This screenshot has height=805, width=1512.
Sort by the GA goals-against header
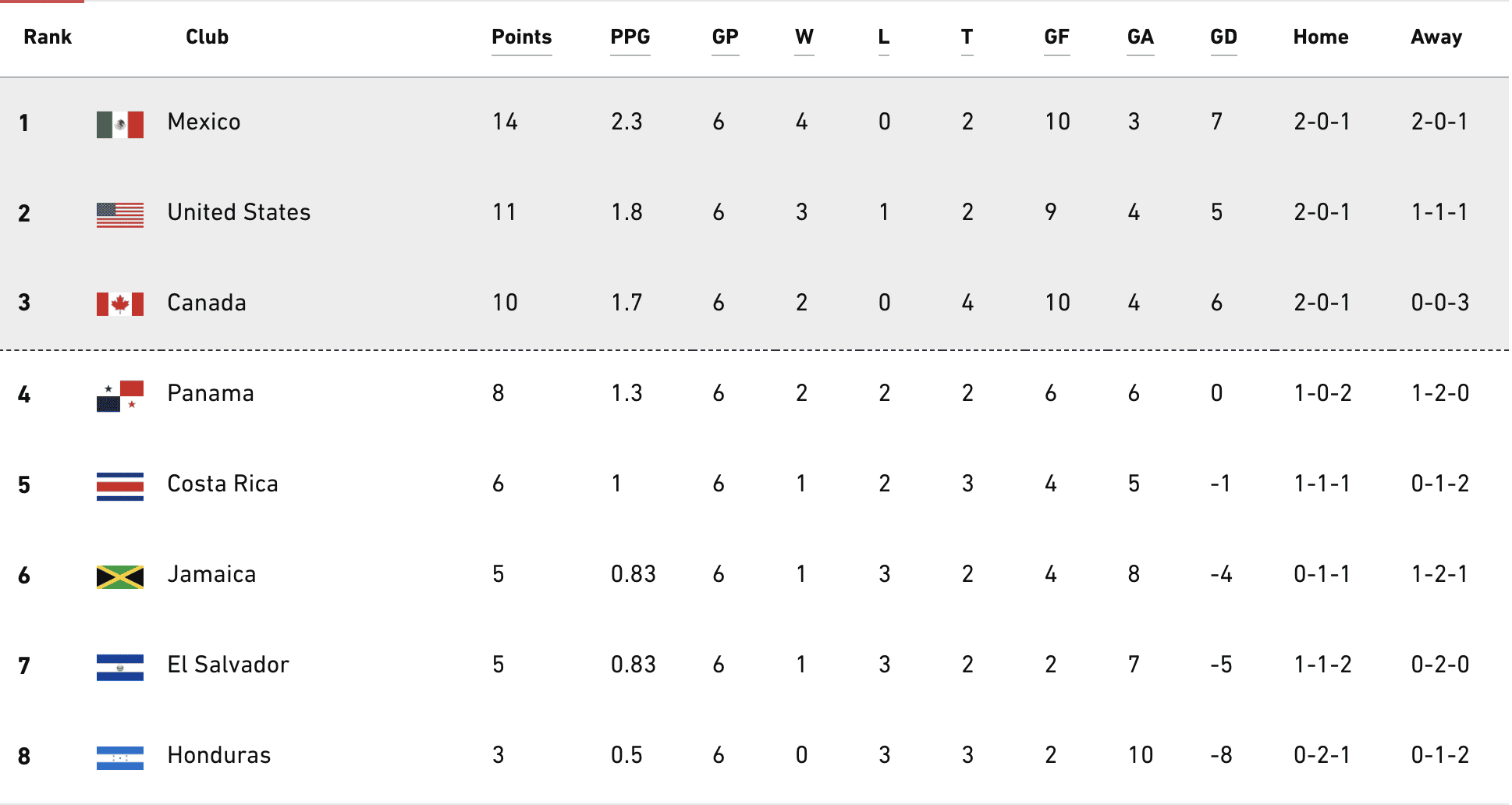coord(1140,37)
